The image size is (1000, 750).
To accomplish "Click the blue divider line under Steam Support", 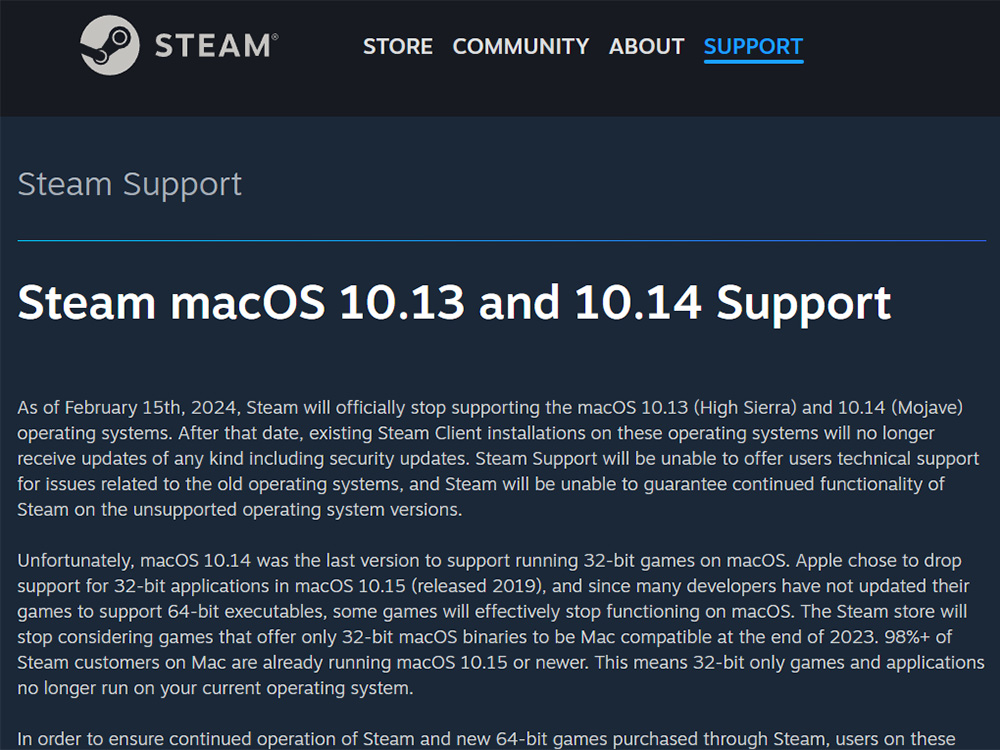I will (x=501, y=241).
